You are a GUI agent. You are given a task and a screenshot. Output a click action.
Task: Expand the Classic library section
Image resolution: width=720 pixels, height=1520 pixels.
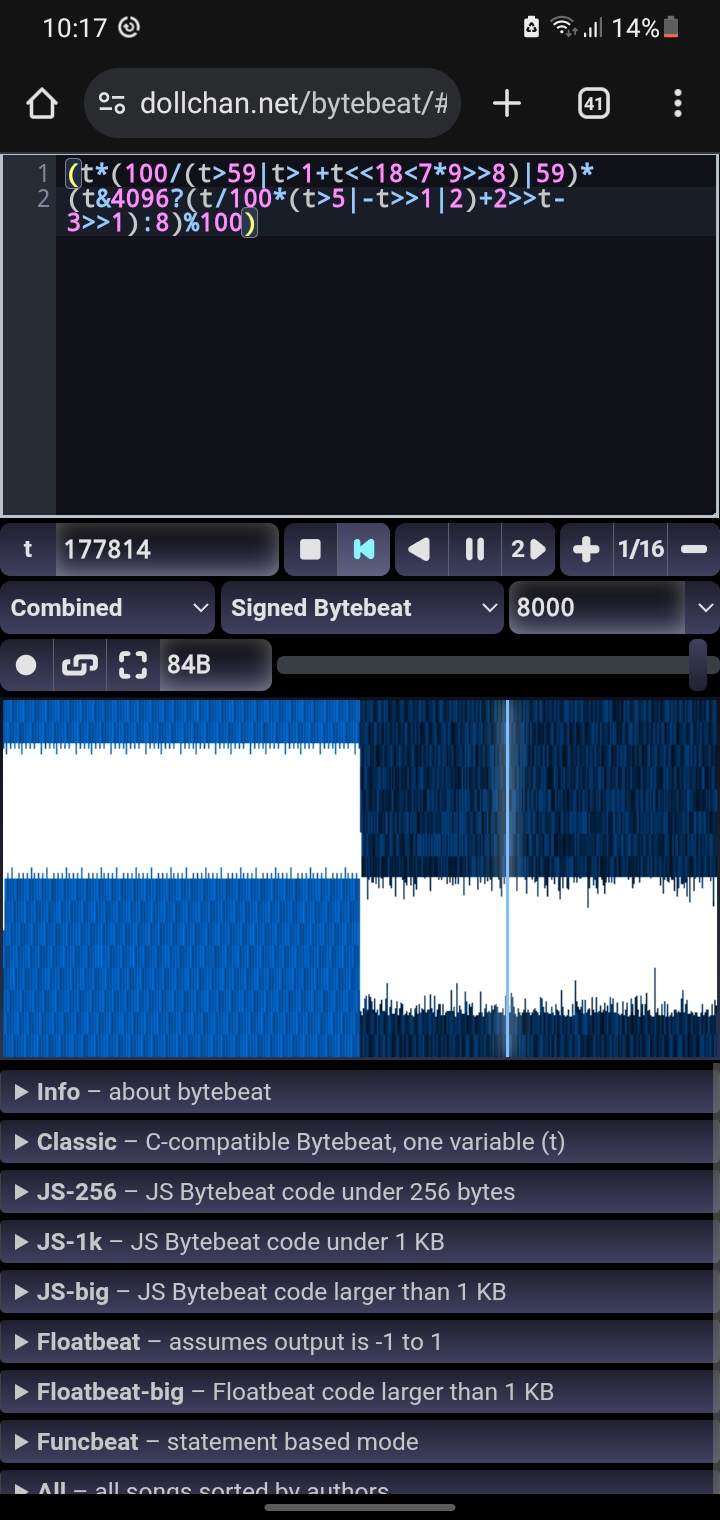[x=360, y=1142]
